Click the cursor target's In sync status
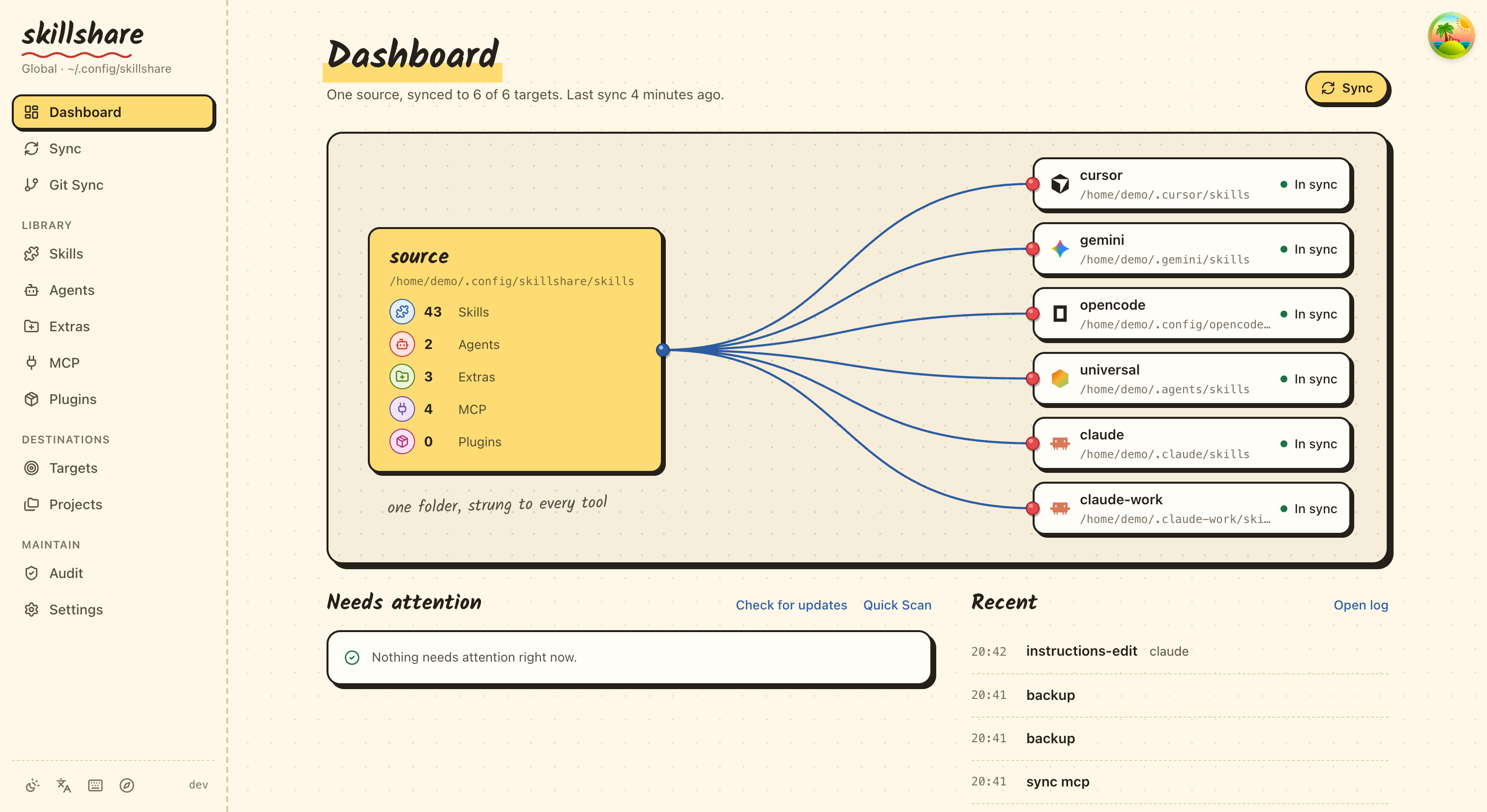 (x=1308, y=184)
